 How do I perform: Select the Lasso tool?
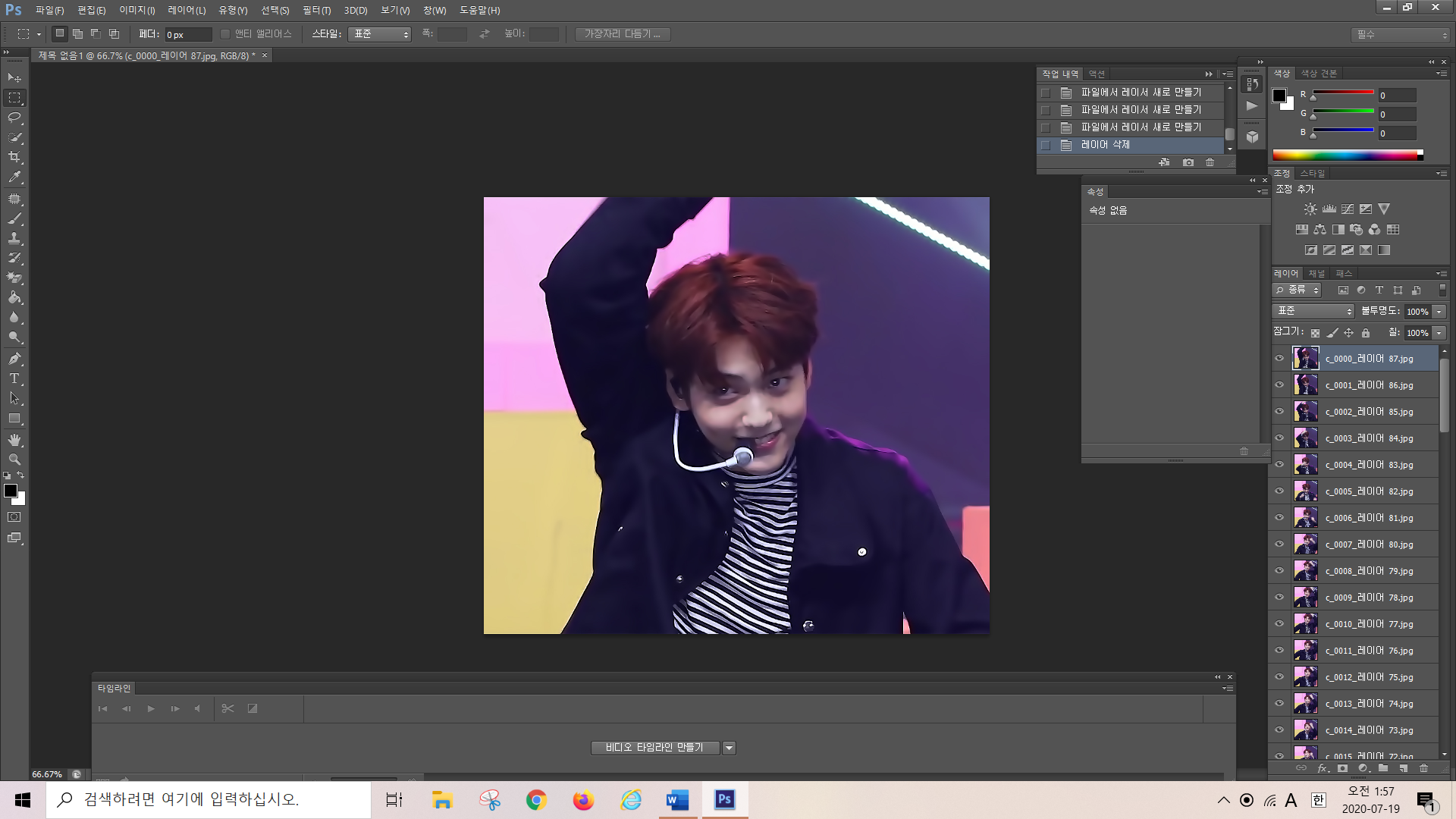[14, 118]
